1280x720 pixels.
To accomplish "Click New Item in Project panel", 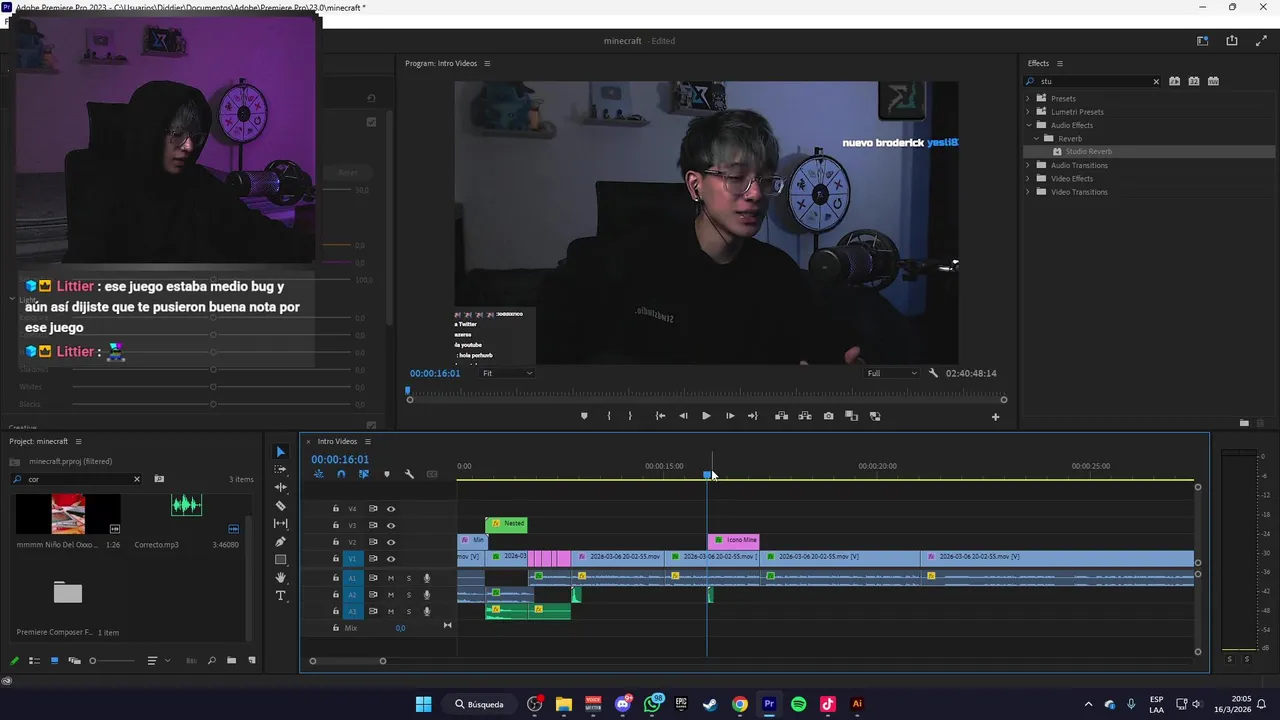I will tap(251, 661).
